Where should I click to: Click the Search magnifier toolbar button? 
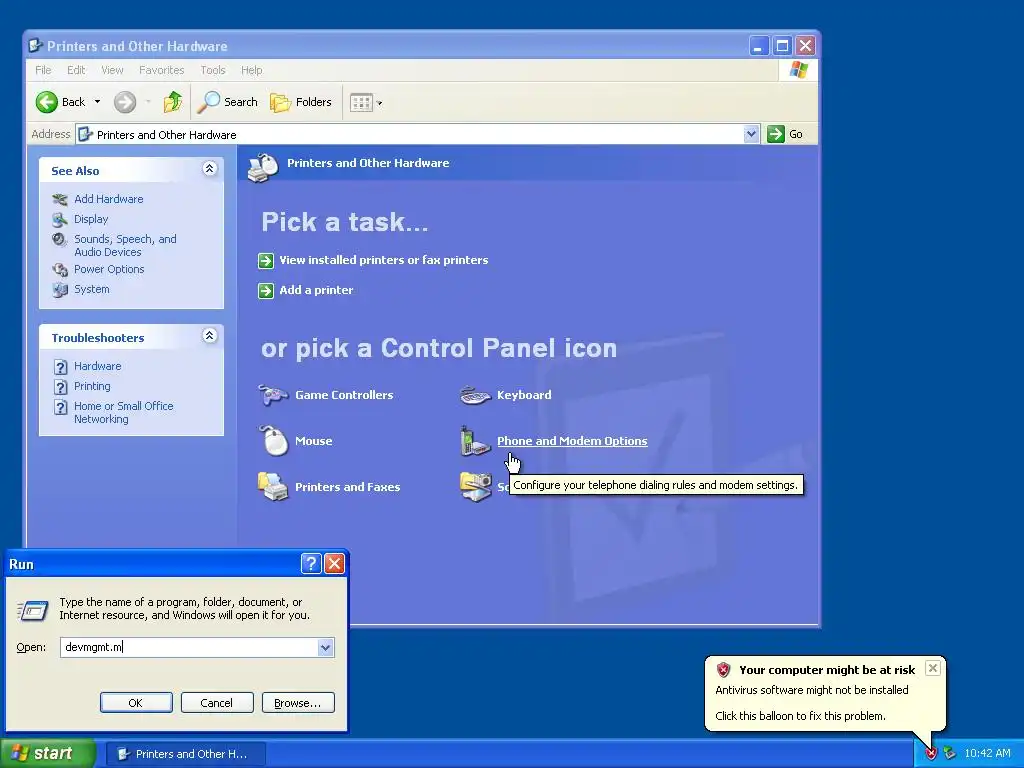[x=228, y=102]
